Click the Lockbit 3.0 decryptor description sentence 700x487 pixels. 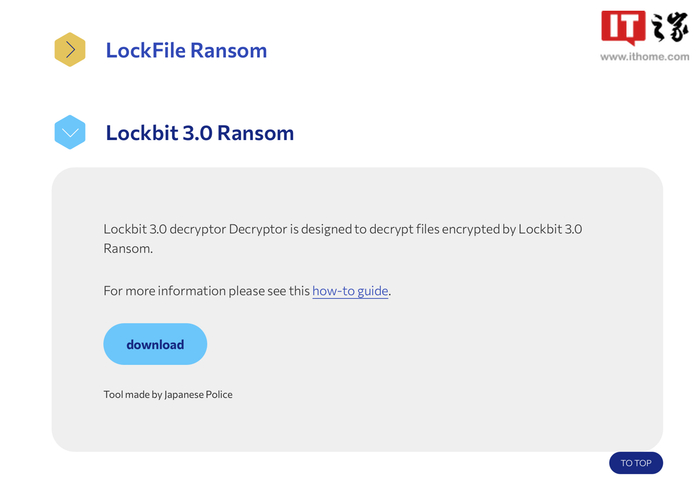coord(342,229)
